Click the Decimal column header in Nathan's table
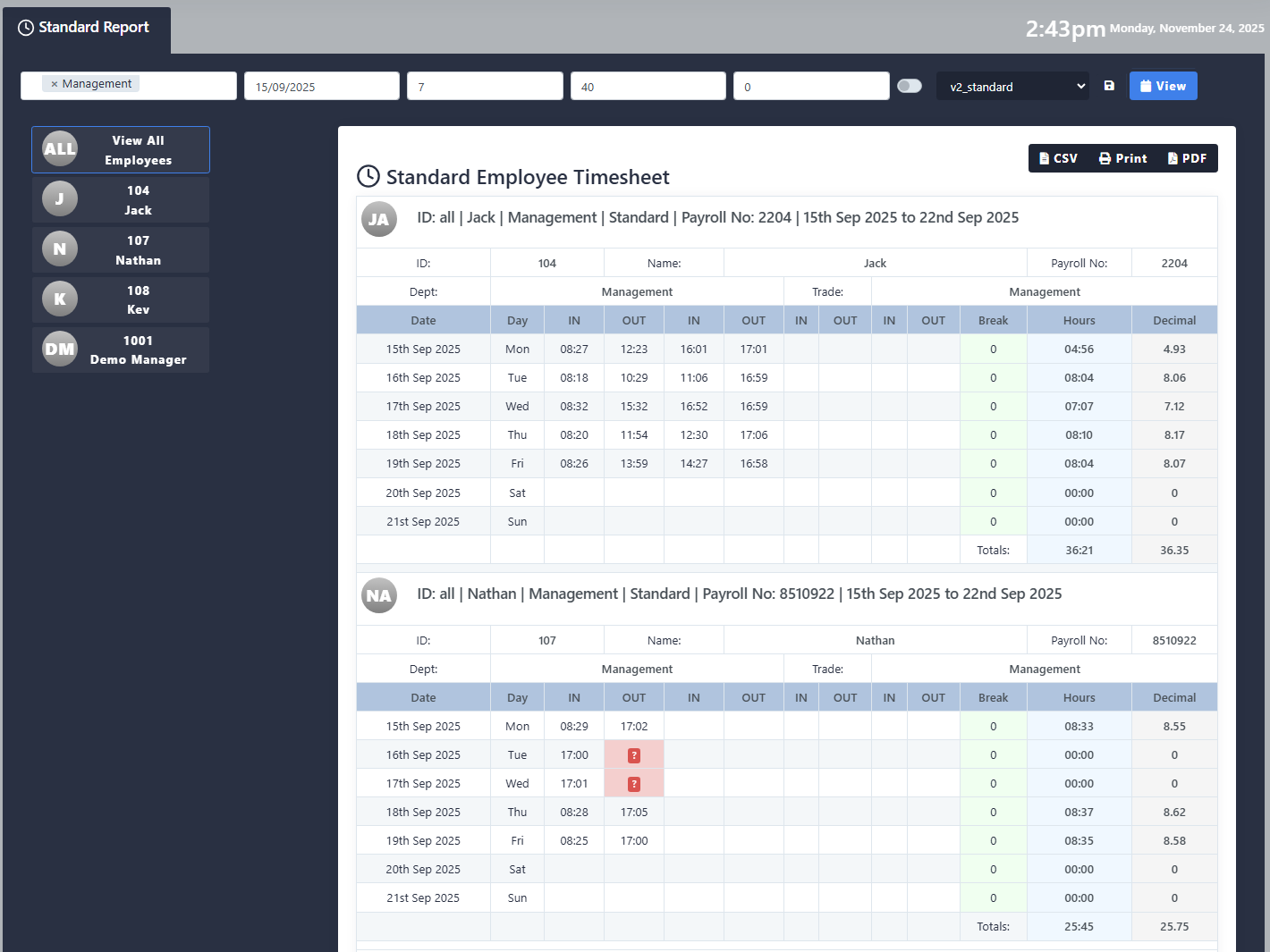 click(1174, 697)
